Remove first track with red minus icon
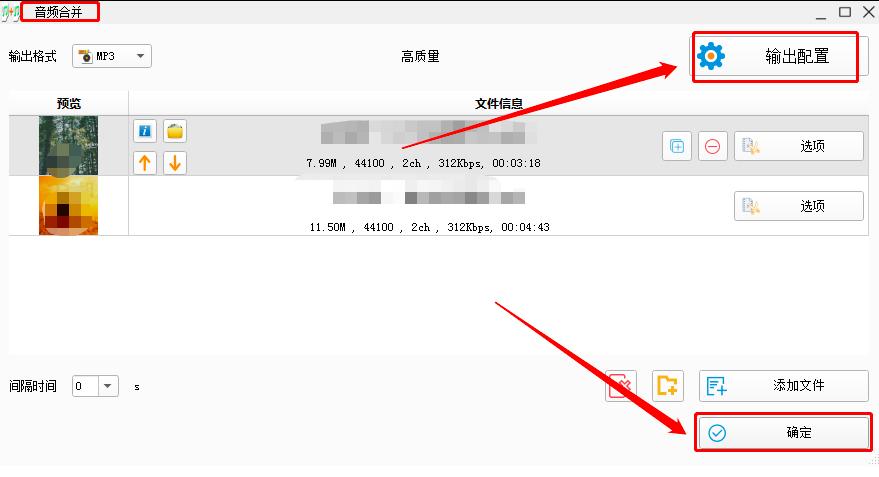This screenshot has width=879, height=477. pos(713,146)
